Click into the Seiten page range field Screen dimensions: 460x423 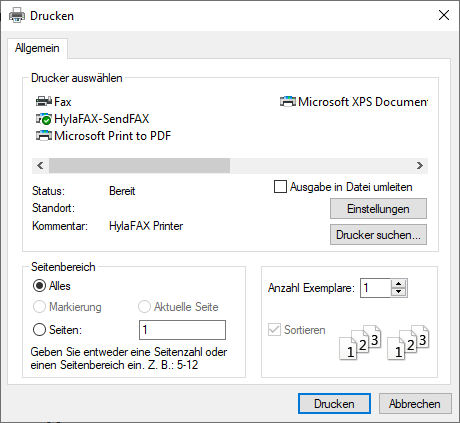[182, 330]
